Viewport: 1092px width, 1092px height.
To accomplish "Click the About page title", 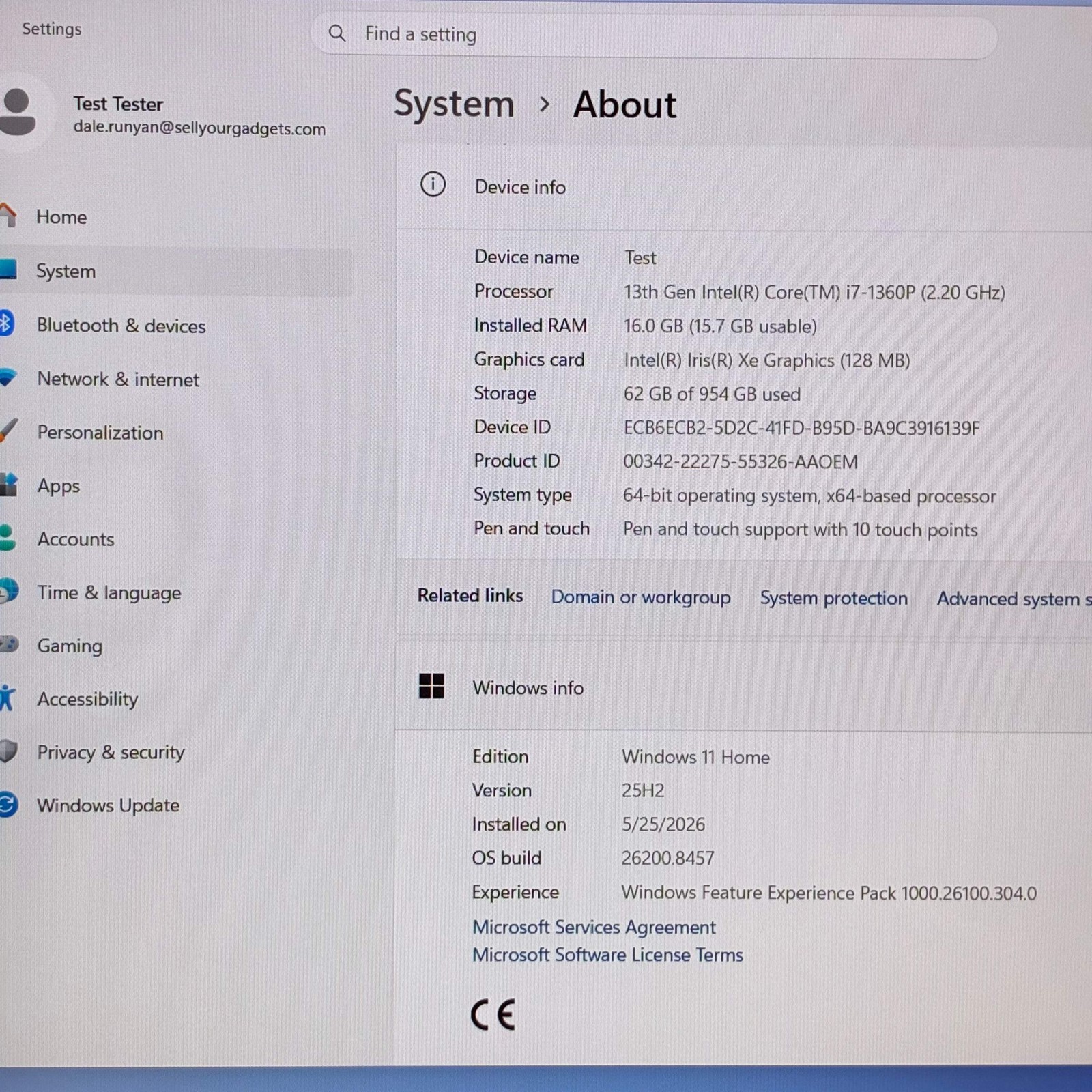I will pos(624,105).
